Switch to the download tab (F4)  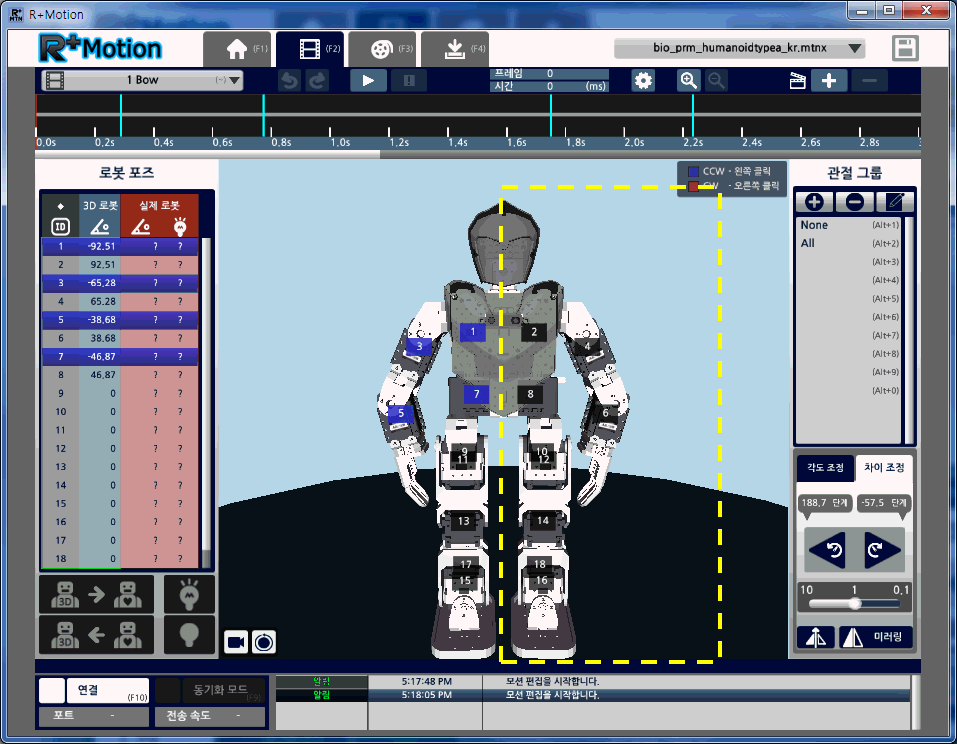click(454, 49)
